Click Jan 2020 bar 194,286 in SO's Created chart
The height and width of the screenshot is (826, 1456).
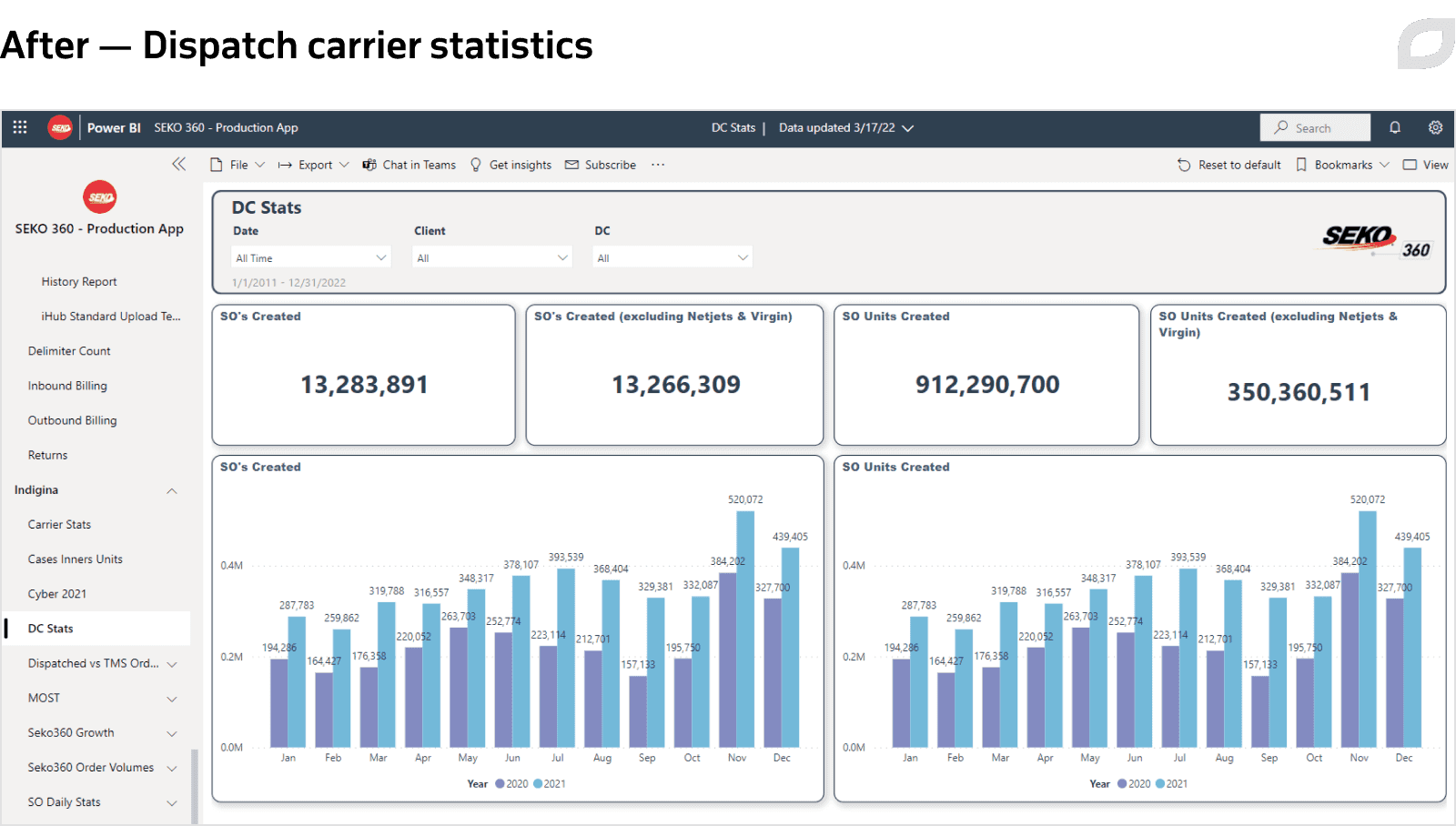(278, 703)
